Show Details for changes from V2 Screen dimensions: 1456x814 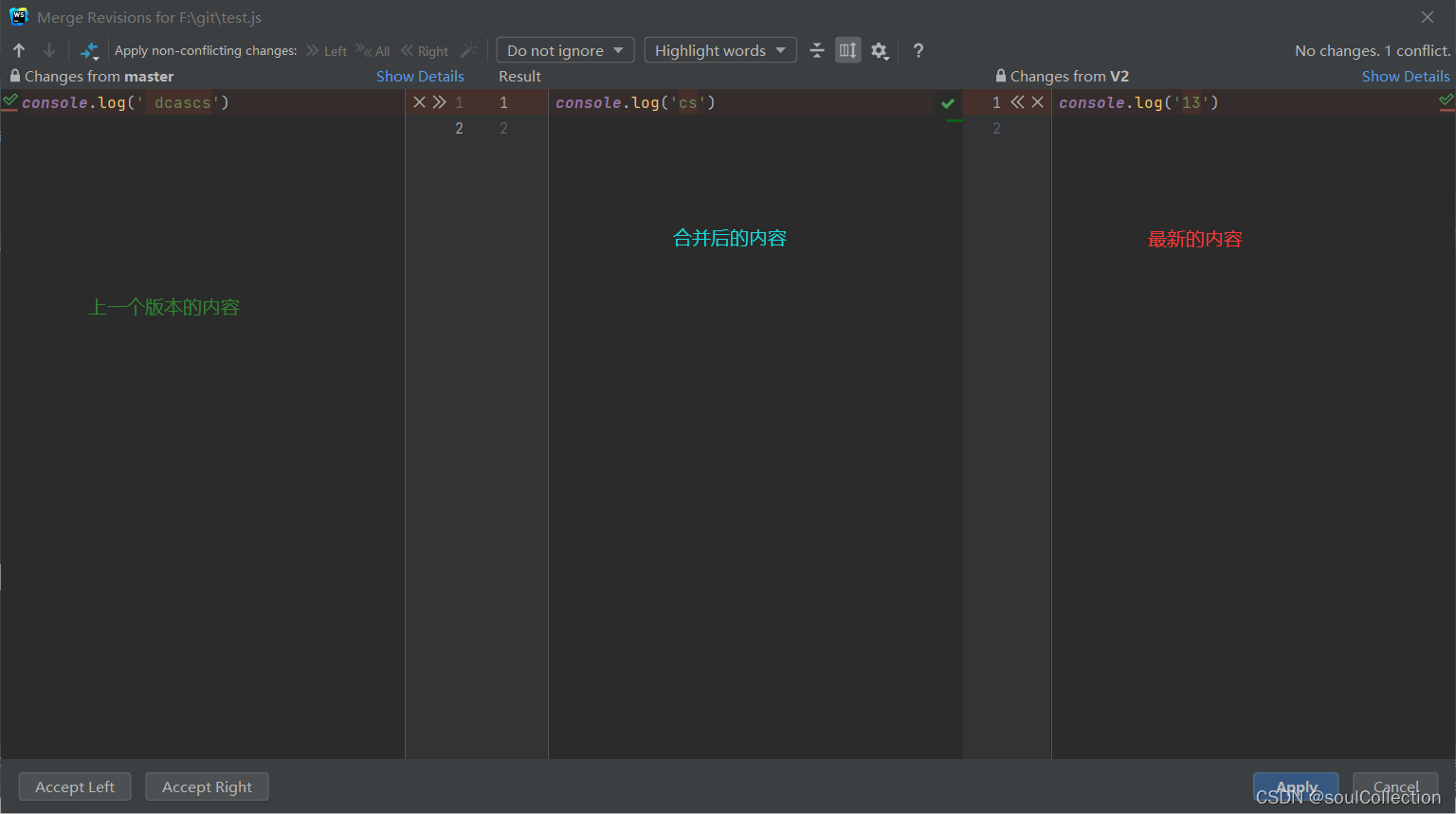pyautogui.click(x=1406, y=76)
